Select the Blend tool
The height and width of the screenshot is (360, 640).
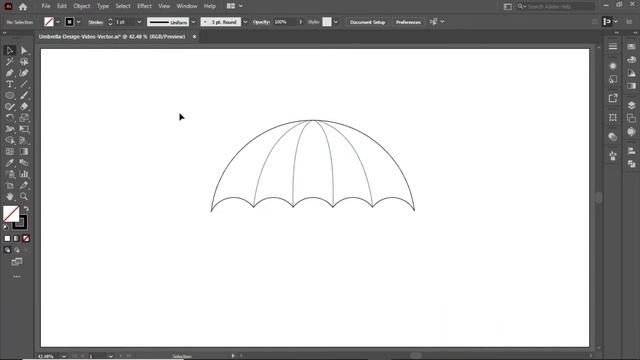pos(24,163)
